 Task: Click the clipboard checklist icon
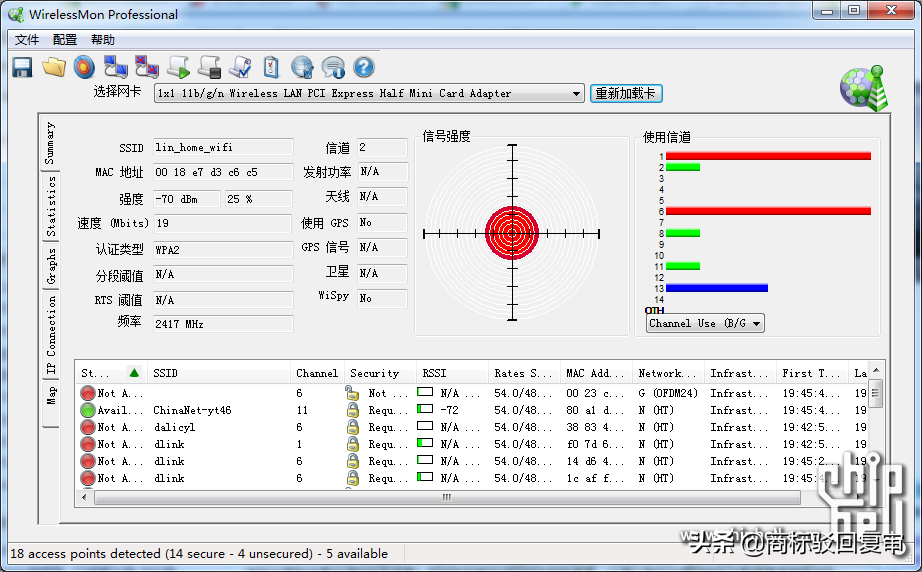coord(270,68)
